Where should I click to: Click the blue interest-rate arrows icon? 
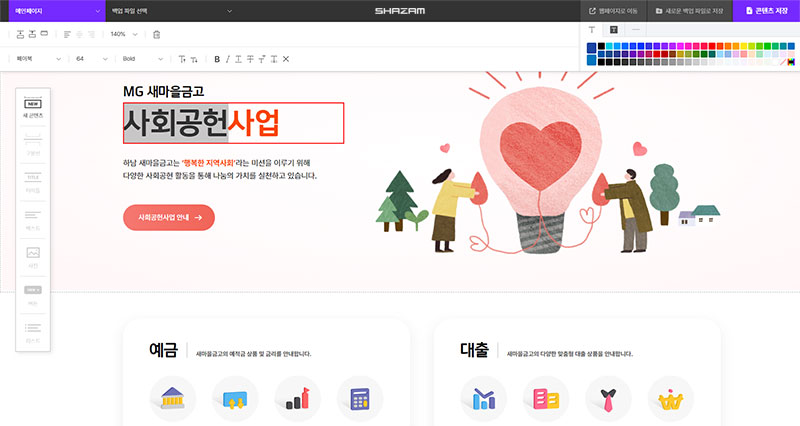(235, 399)
